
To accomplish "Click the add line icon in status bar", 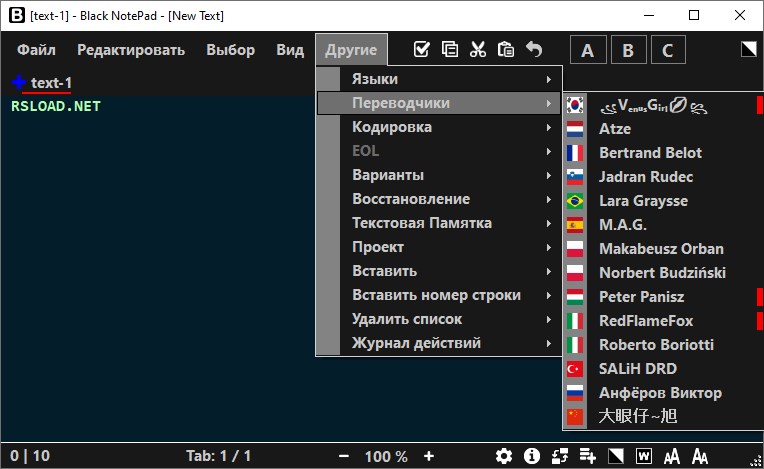I will point(588,456).
